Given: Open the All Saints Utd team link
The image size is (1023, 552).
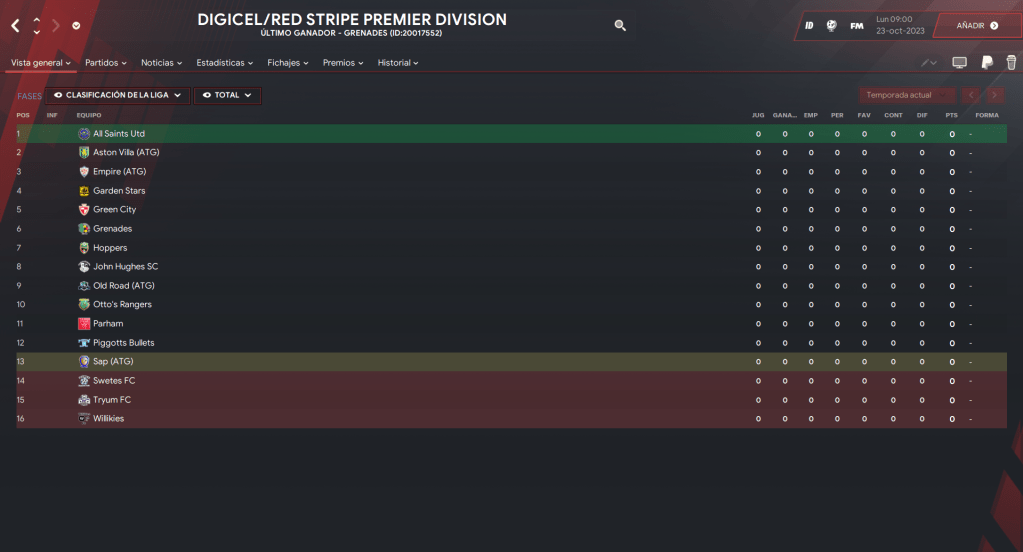Looking at the screenshot, I should pyautogui.click(x=119, y=134).
